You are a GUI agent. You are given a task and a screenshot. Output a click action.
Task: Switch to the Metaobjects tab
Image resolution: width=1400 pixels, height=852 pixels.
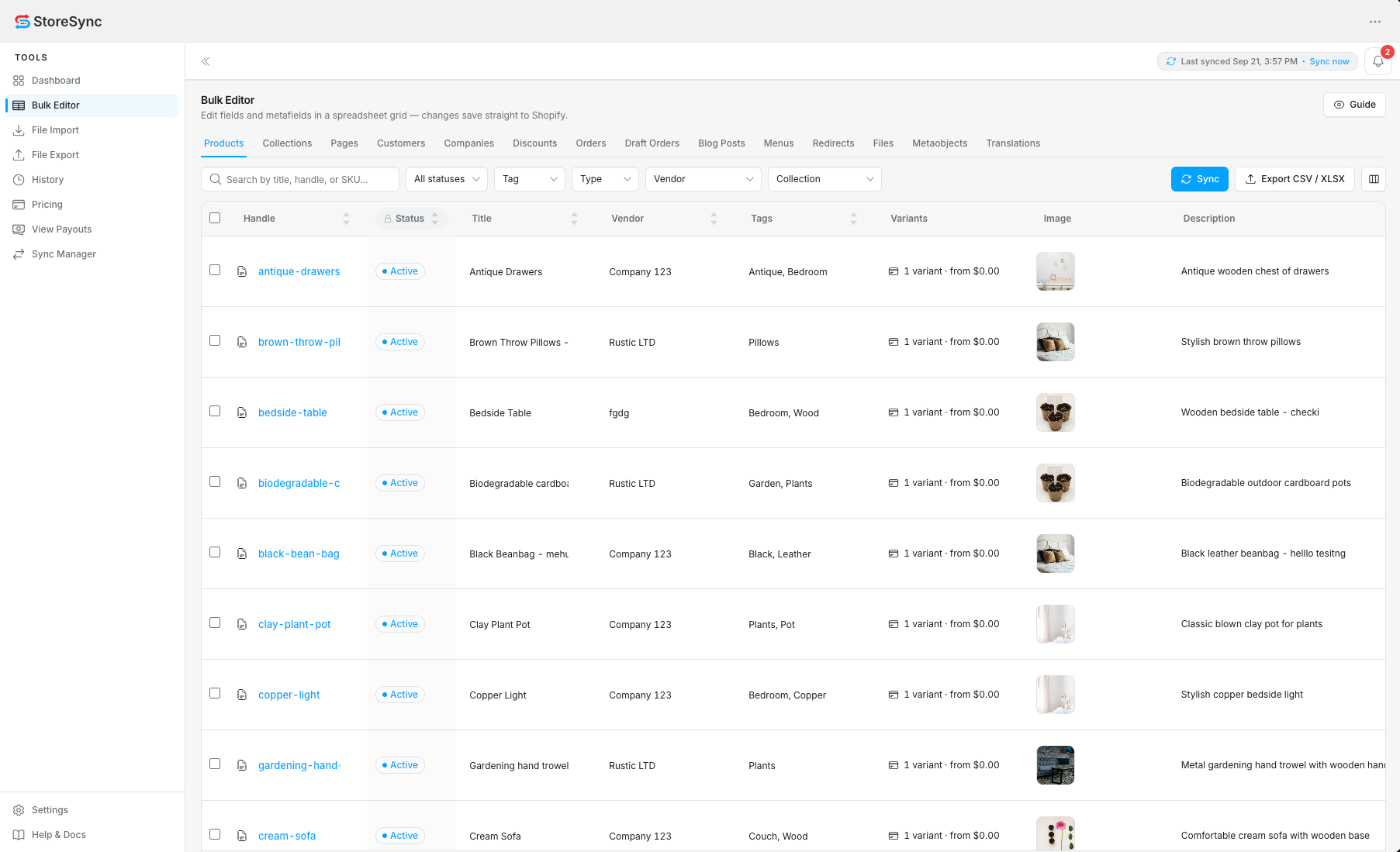939,143
